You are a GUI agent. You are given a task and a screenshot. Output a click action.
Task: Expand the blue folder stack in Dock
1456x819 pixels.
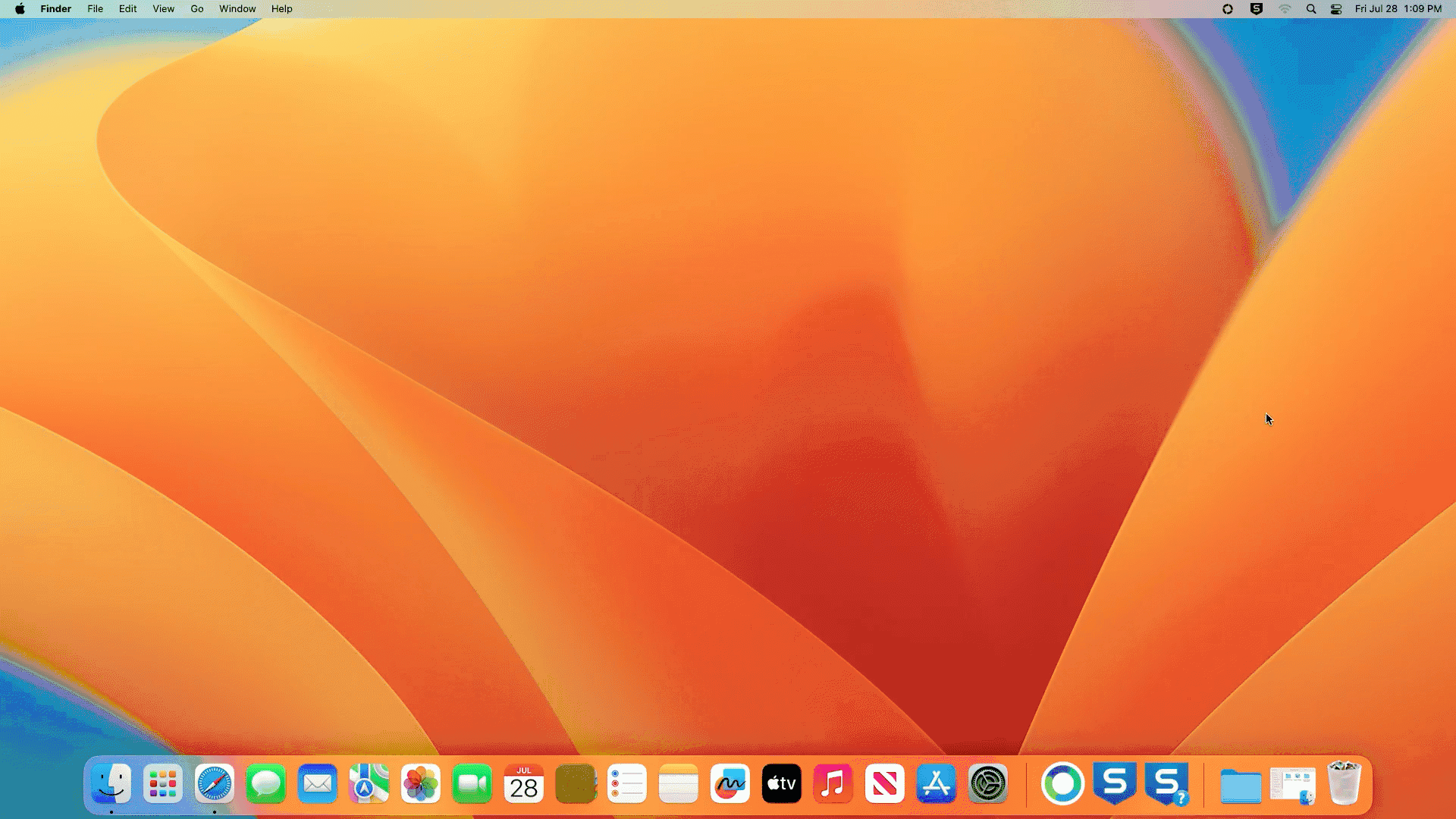(1241, 785)
